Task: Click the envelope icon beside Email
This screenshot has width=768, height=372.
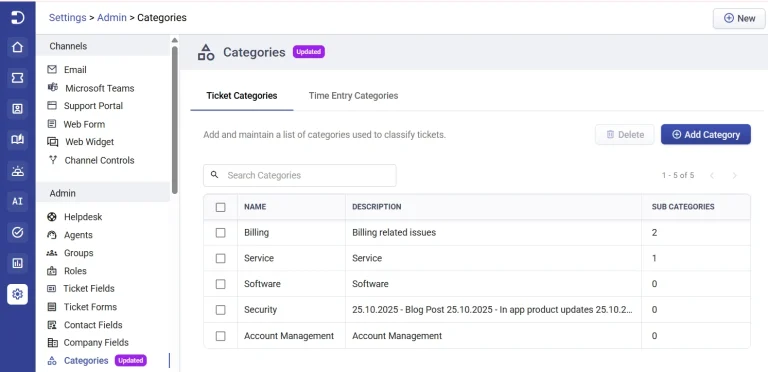Action: click(x=52, y=70)
